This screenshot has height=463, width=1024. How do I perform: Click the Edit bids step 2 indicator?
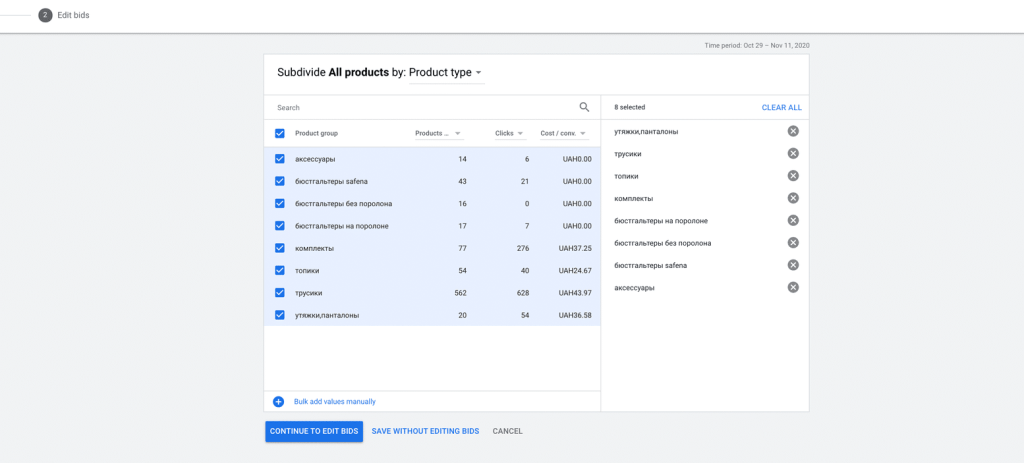(45, 15)
